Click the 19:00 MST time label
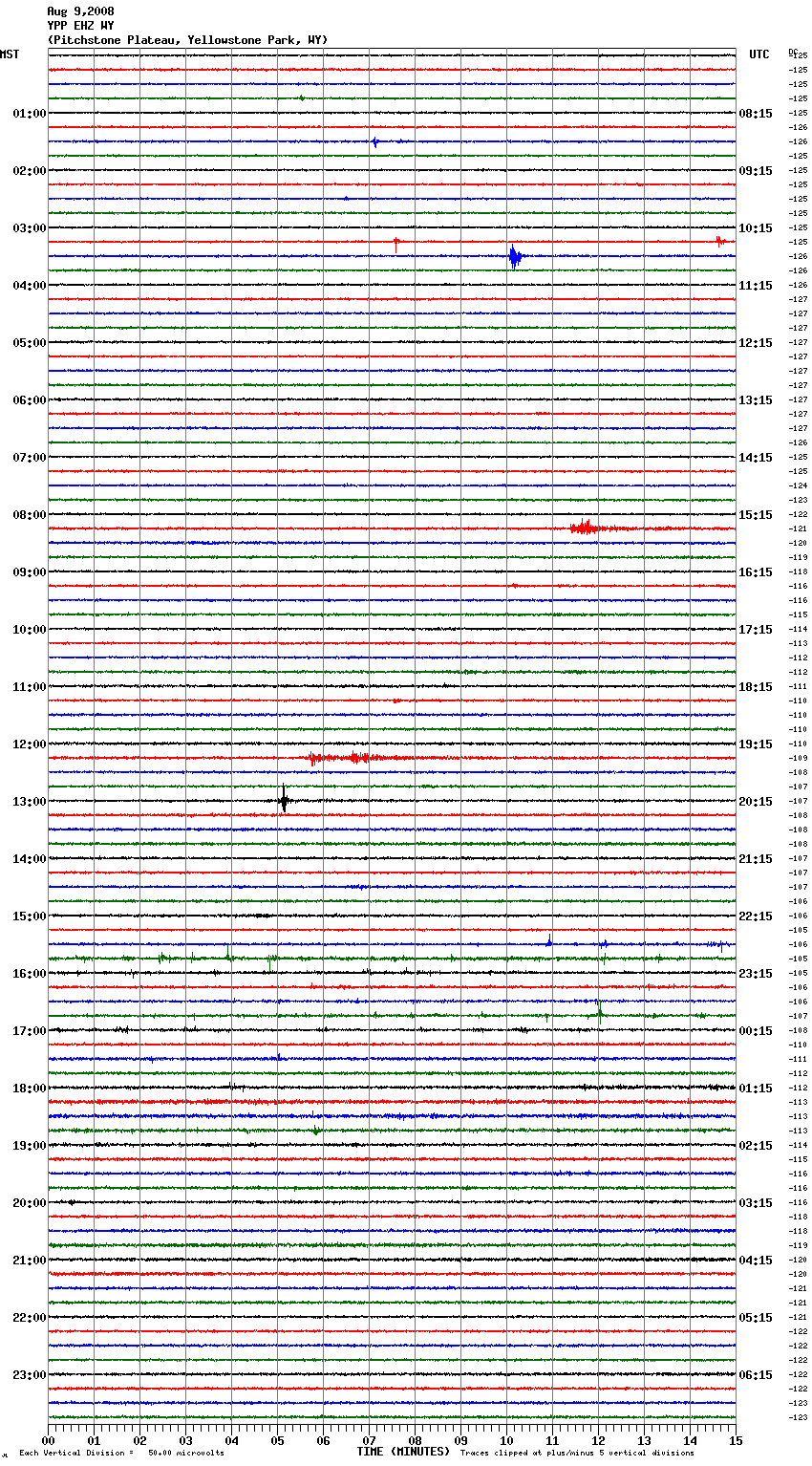812x1466 pixels. (x=29, y=1146)
